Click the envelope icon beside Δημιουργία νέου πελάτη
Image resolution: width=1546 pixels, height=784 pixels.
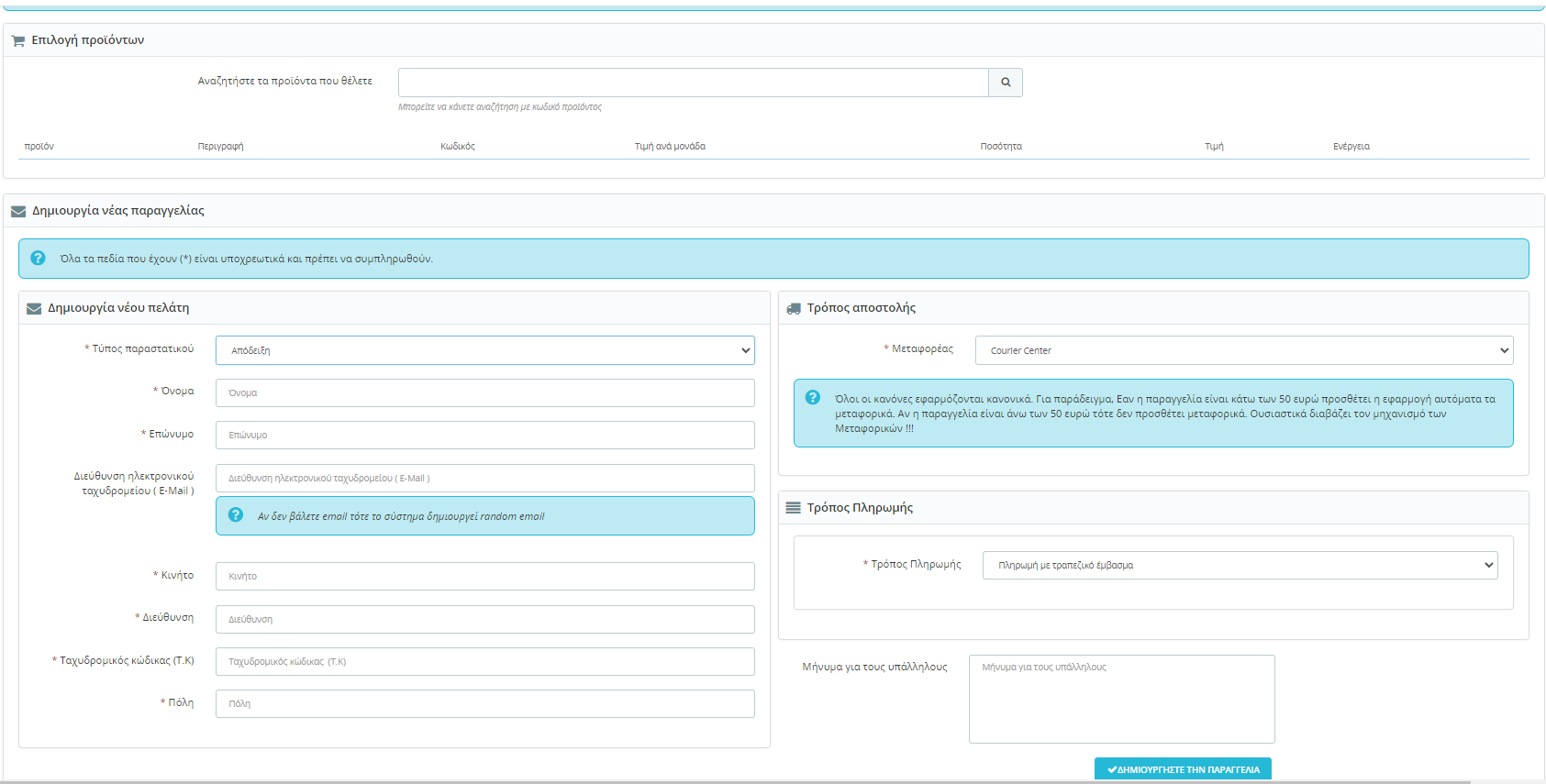(34, 309)
